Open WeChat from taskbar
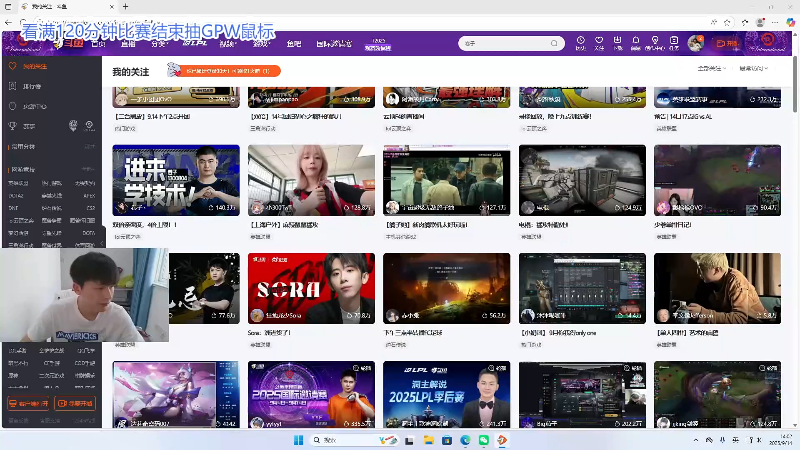The height and width of the screenshot is (450, 800). coord(484,440)
